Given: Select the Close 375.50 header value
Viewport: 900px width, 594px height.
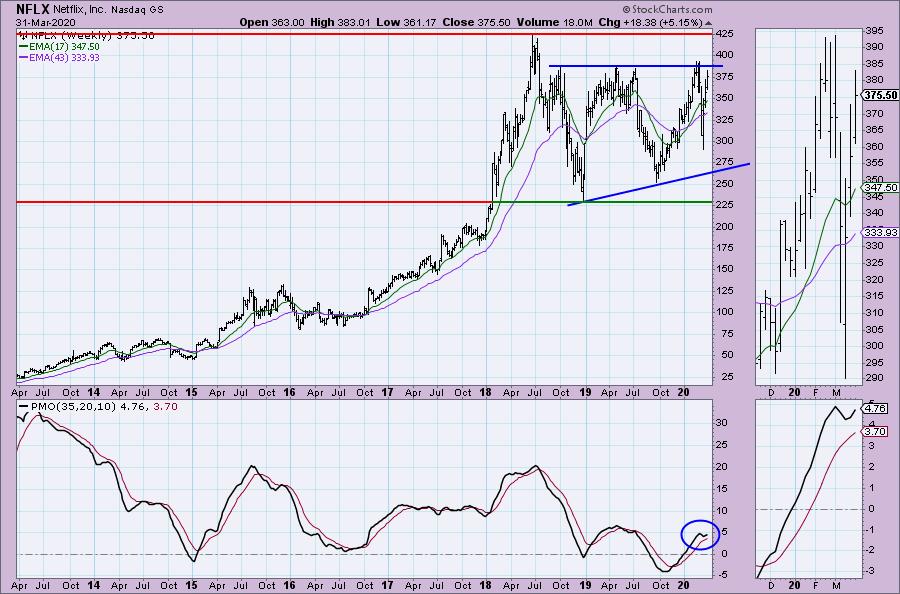Looking at the screenshot, I should 476,22.
